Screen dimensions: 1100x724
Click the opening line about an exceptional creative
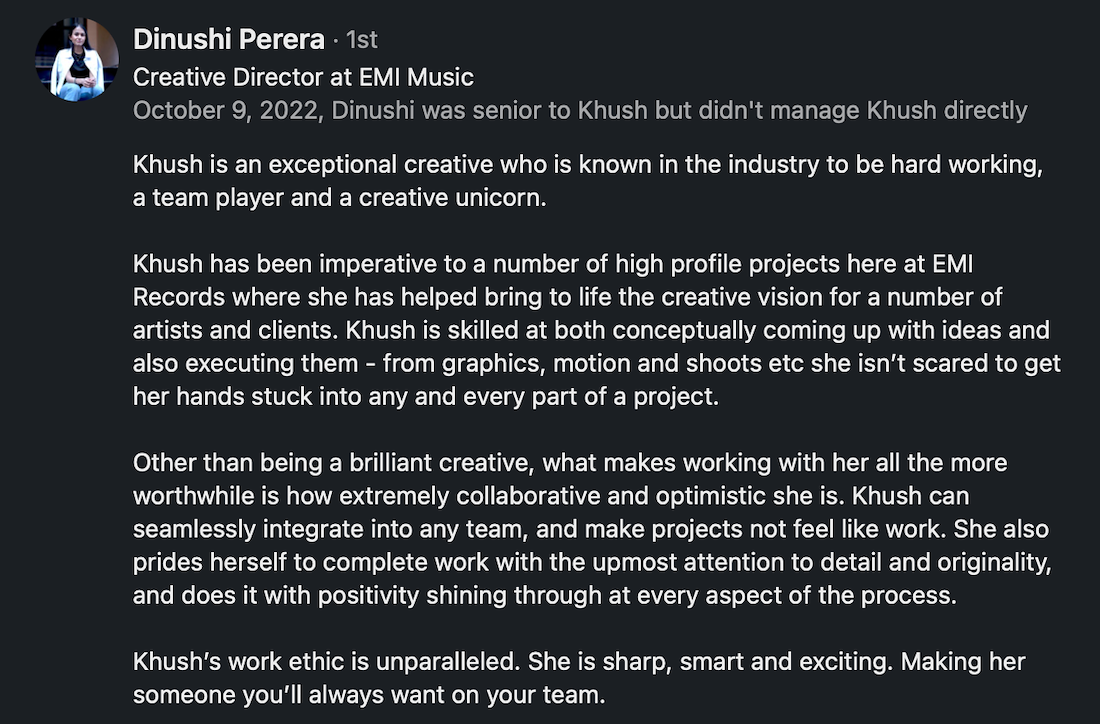pos(588,164)
